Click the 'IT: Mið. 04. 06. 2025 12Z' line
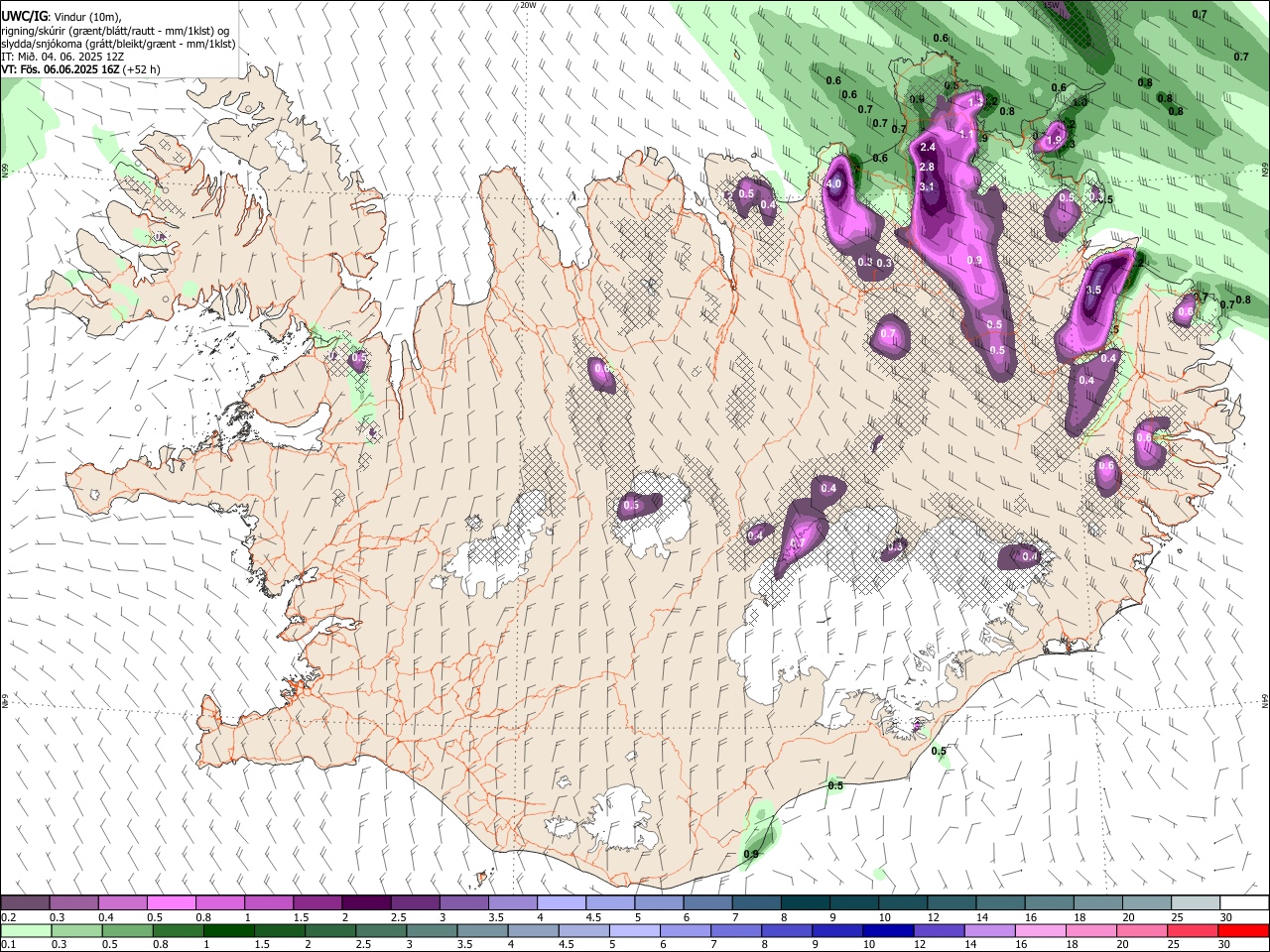 [x=63, y=57]
